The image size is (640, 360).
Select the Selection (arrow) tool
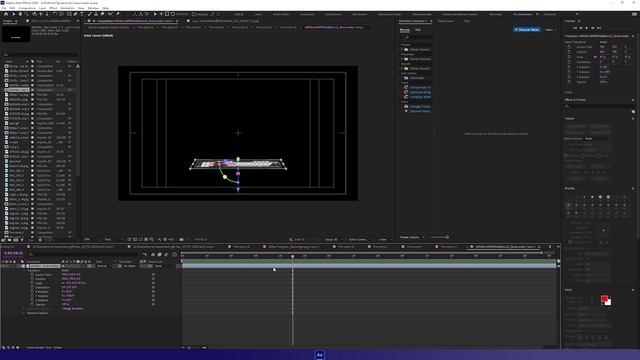(13, 14)
